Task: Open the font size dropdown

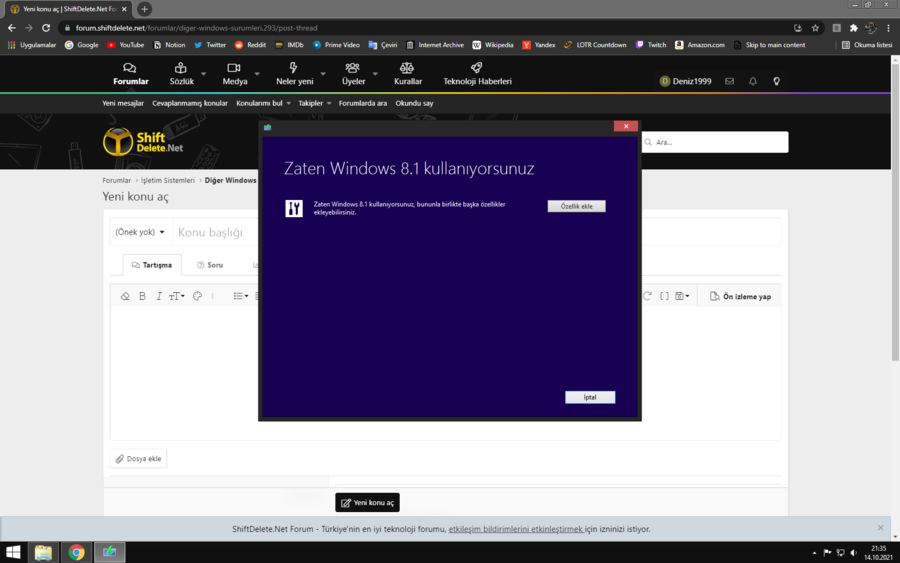Action: (x=176, y=296)
